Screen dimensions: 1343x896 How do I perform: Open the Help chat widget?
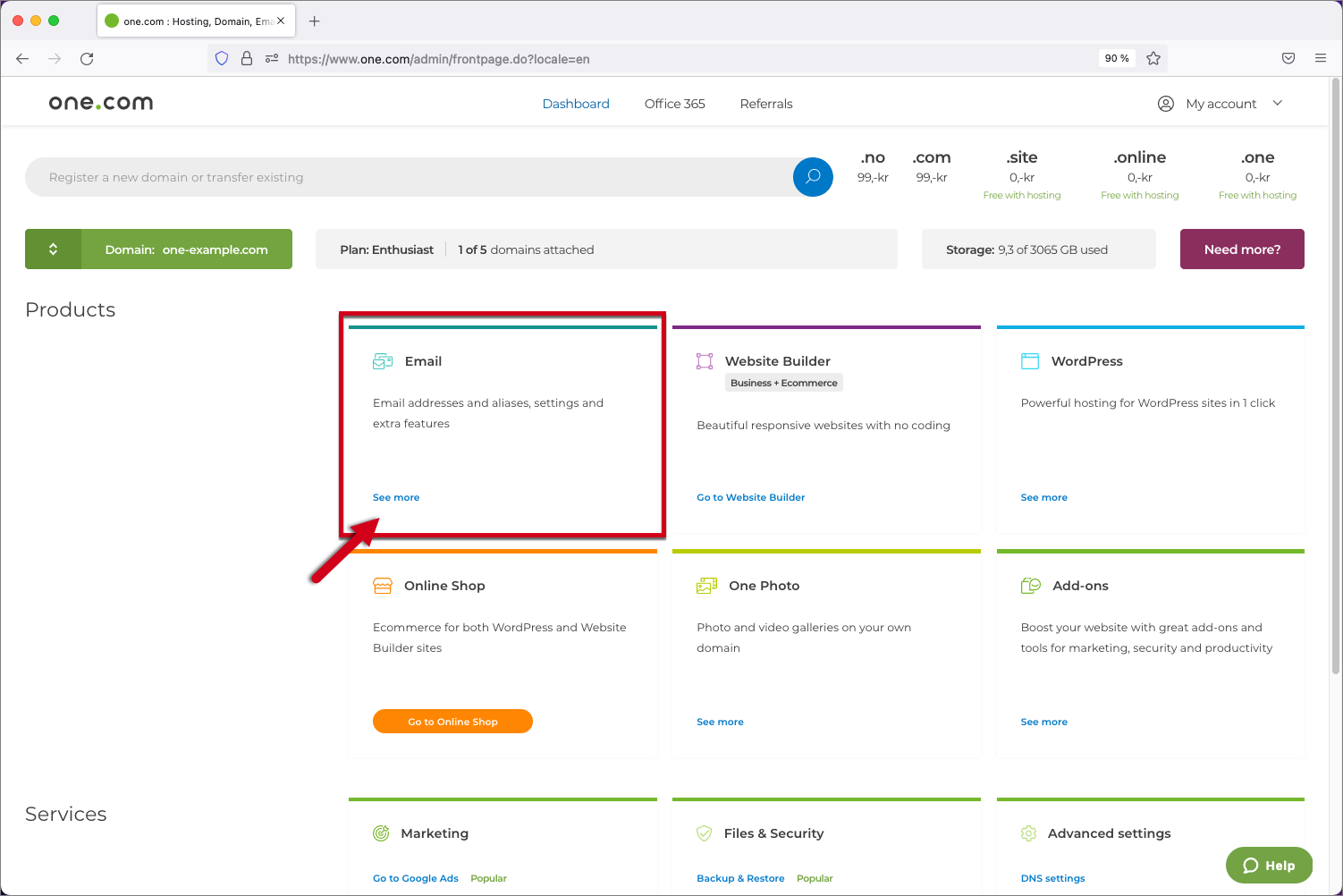click(x=1269, y=865)
